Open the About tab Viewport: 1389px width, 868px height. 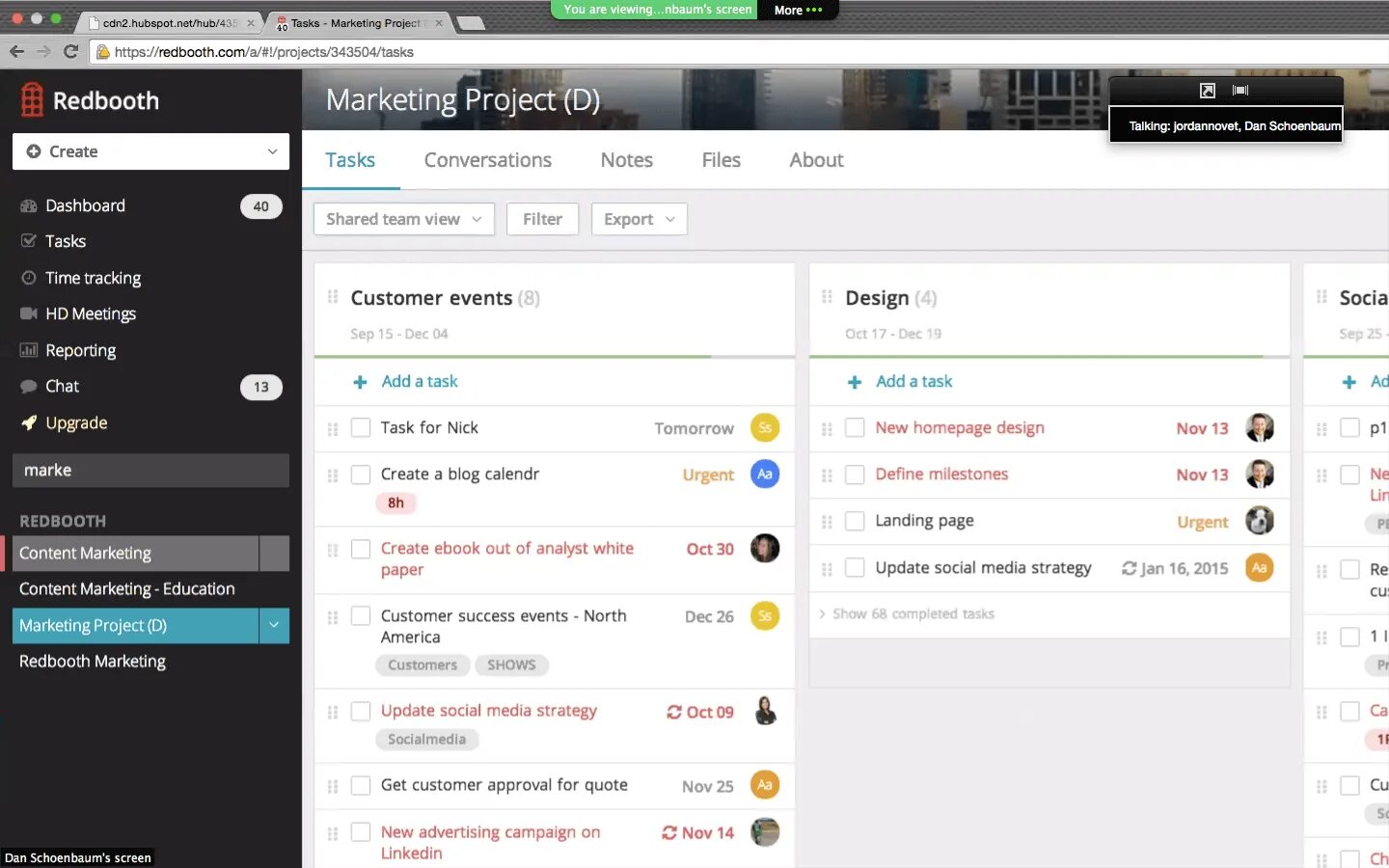click(816, 160)
